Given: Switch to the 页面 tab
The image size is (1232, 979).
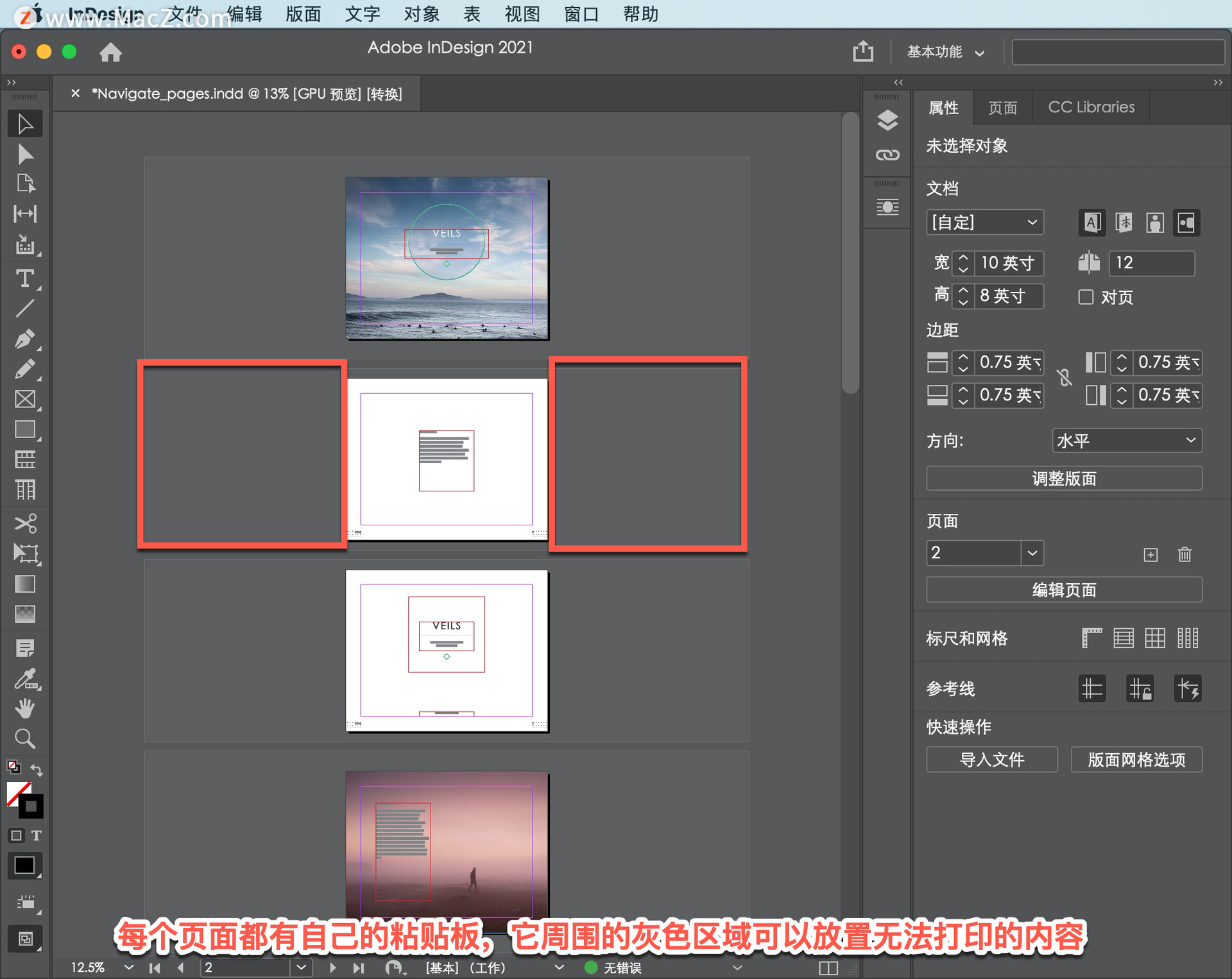Looking at the screenshot, I should pos(1003,107).
